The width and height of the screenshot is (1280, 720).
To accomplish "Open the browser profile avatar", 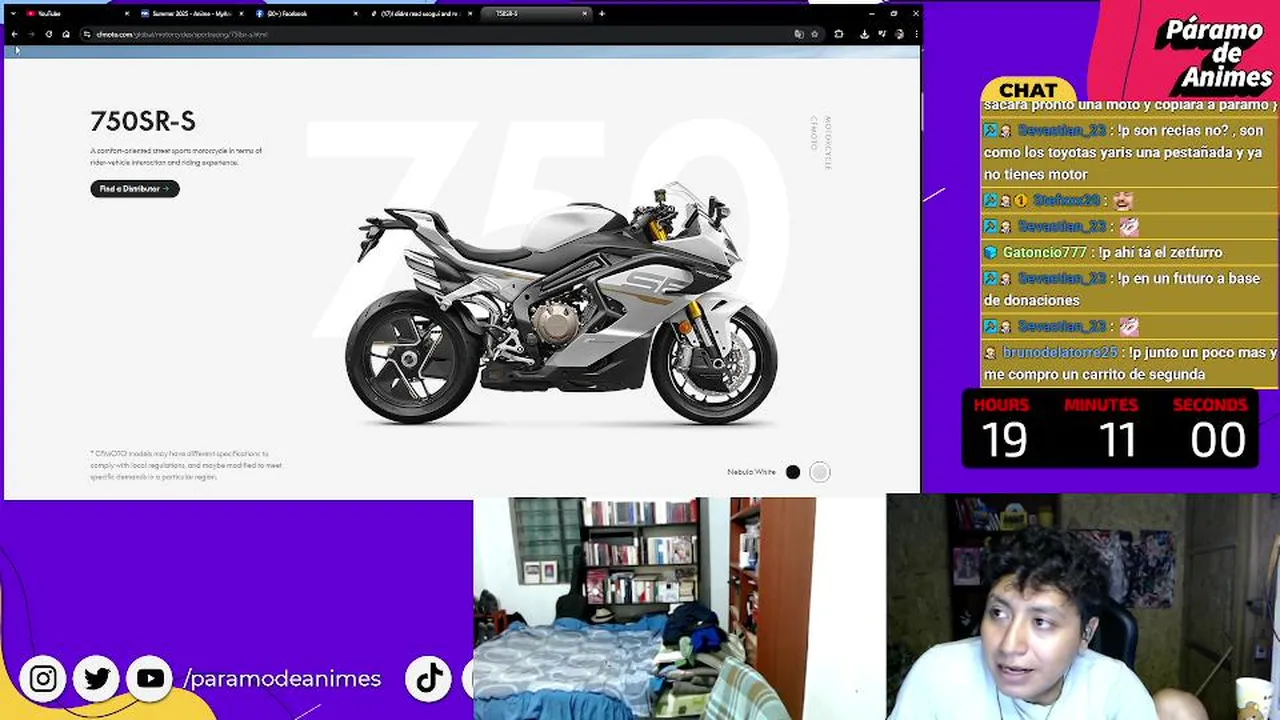I will click(x=900, y=34).
